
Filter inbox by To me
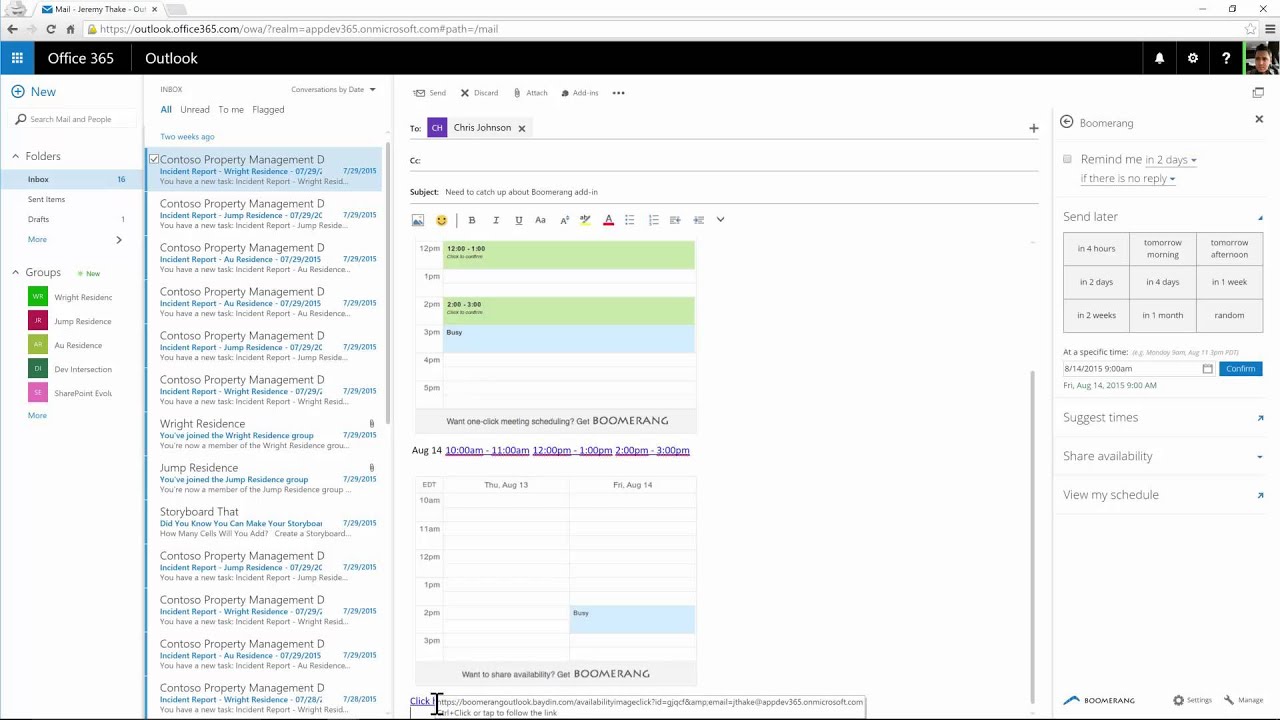click(x=231, y=110)
